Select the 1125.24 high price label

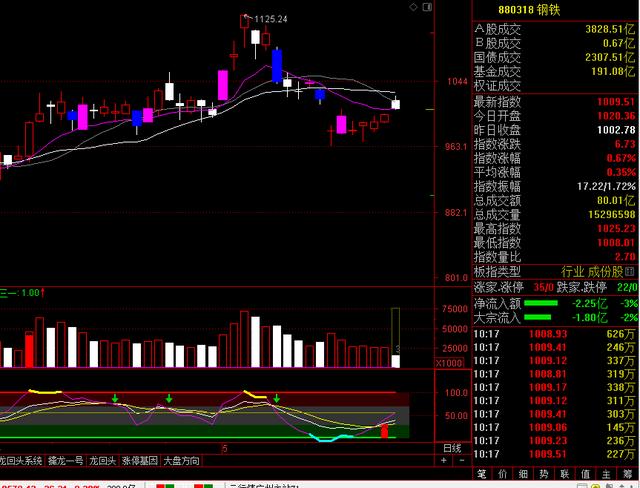tap(271, 19)
